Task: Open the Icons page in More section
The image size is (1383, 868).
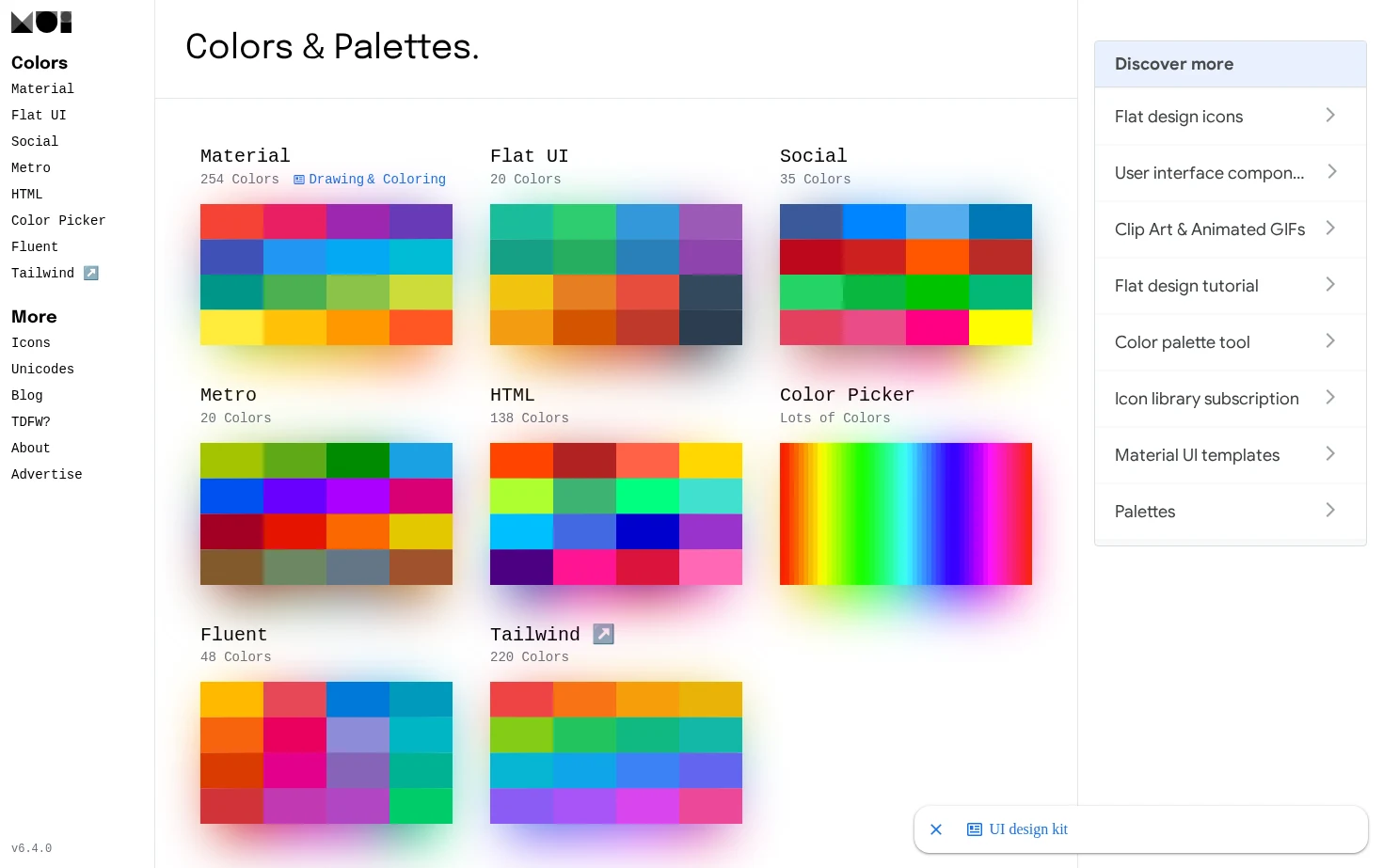Action: coord(31,342)
